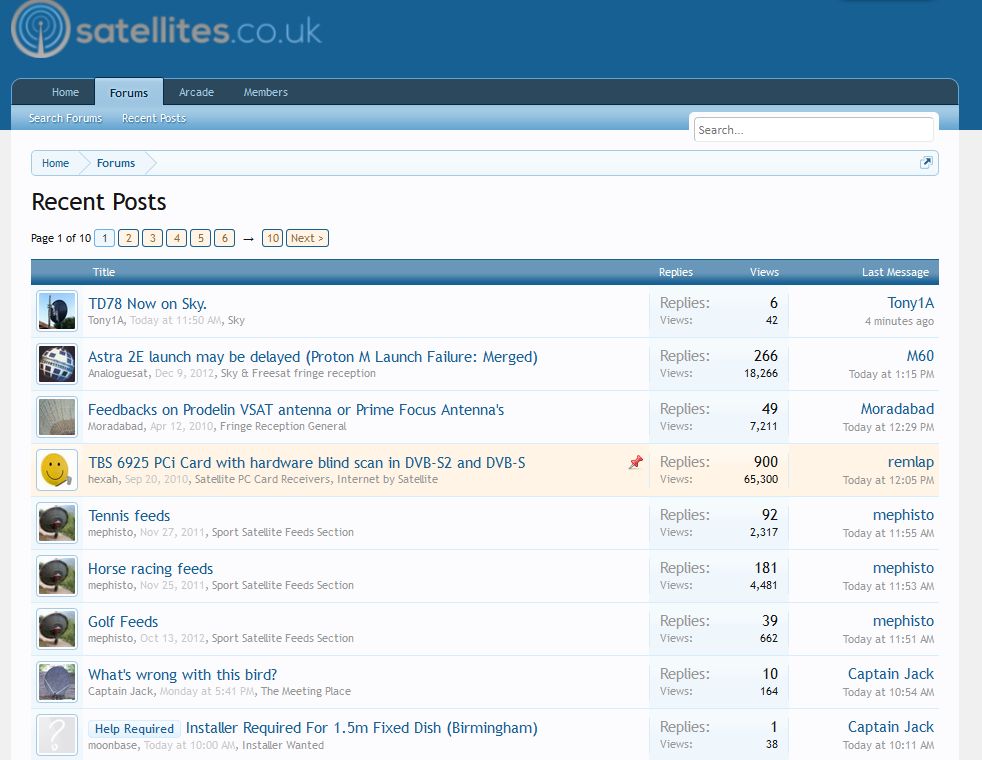Viewport: 982px width, 760px height.
Task: Open the 'Horse racing feeds' thread
Action: 150,568
